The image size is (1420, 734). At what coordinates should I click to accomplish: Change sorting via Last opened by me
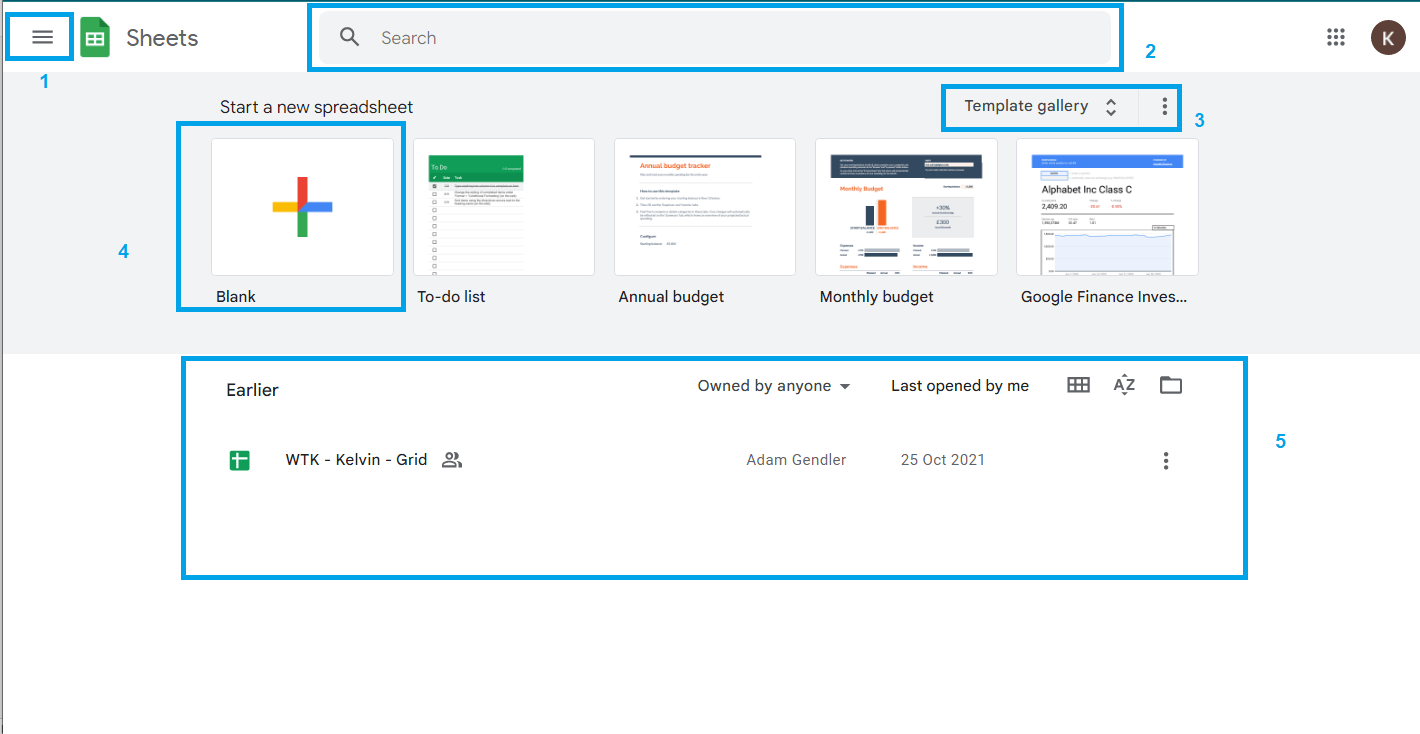[x=958, y=385]
